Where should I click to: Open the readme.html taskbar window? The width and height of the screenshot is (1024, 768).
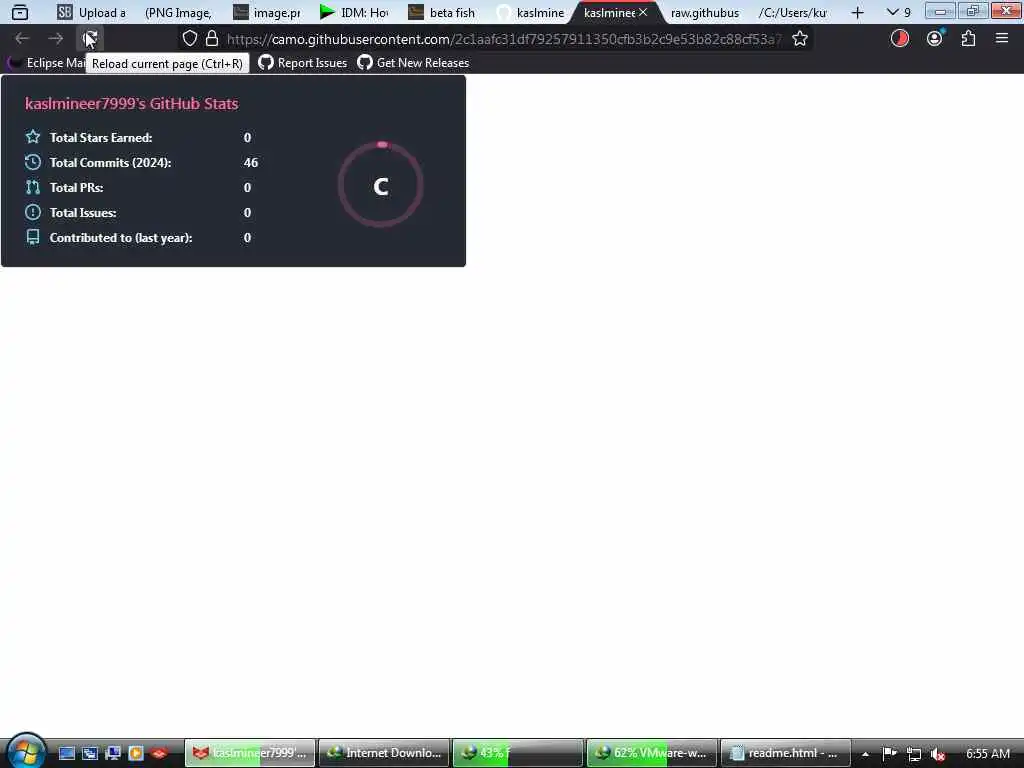(x=786, y=753)
